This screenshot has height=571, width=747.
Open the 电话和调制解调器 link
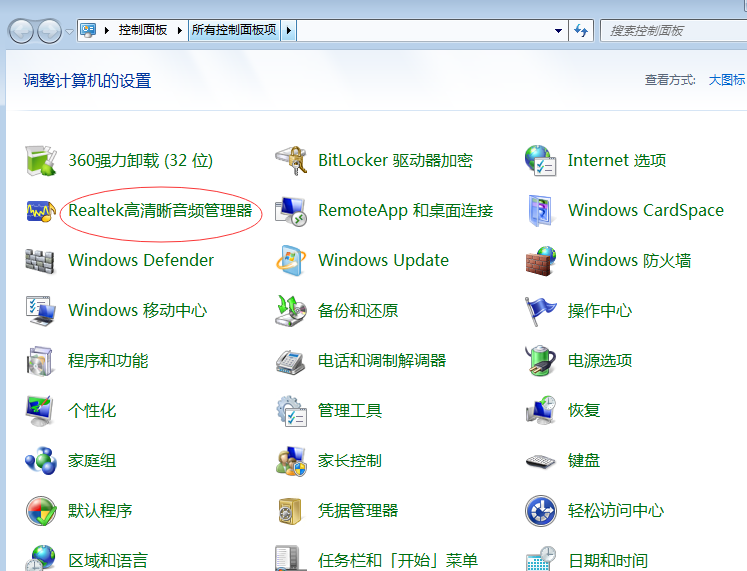pyautogui.click(x=382, y=361)
